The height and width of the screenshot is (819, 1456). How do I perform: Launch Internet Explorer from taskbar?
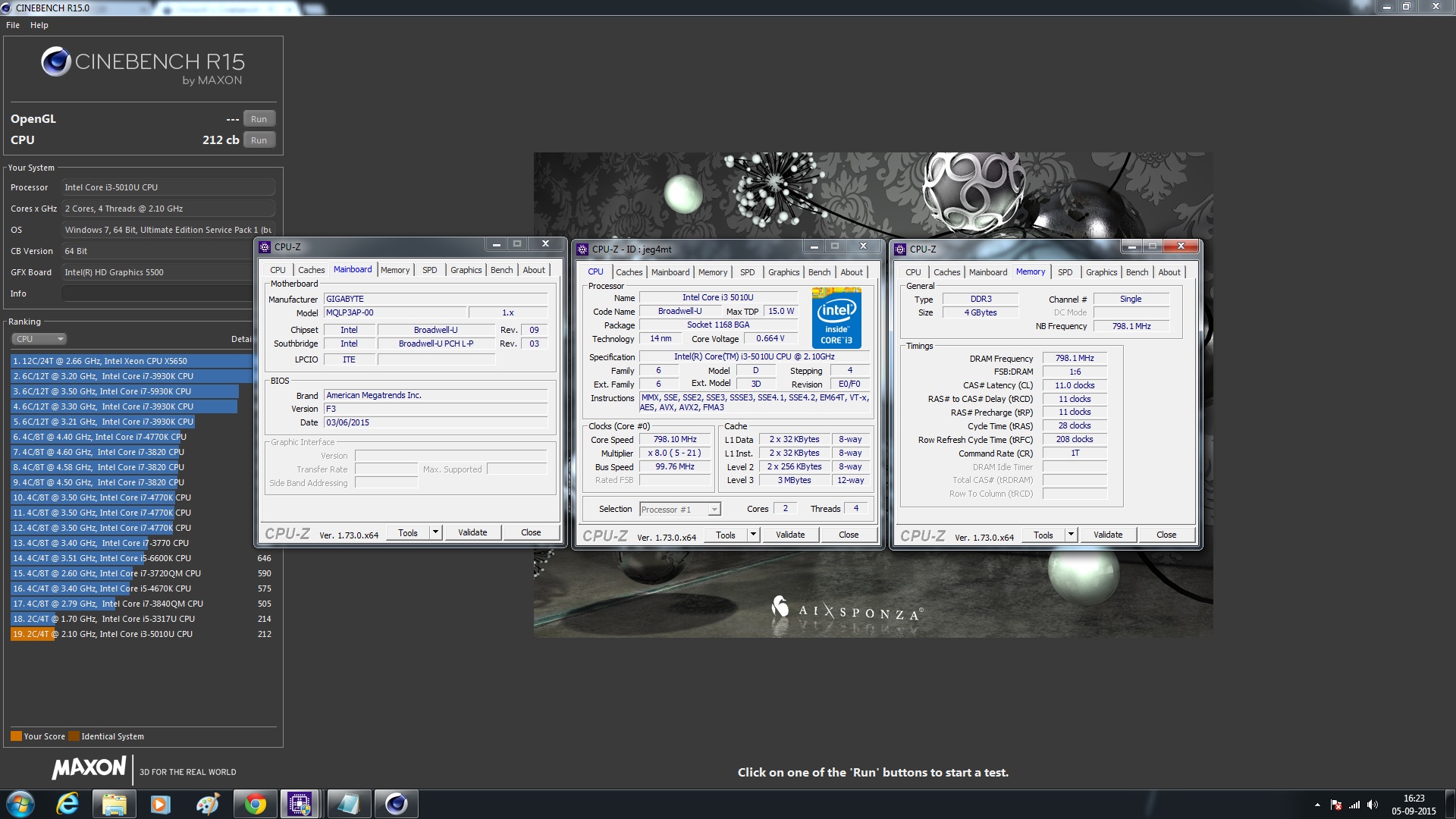point(67,804)
